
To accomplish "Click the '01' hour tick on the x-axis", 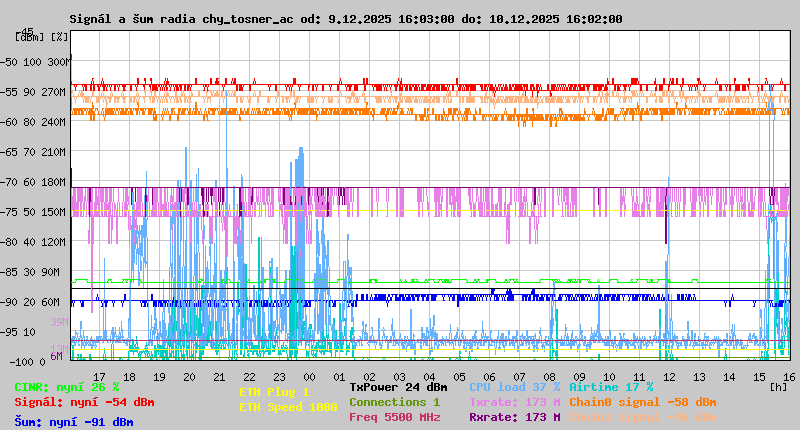I will point(340,377).
